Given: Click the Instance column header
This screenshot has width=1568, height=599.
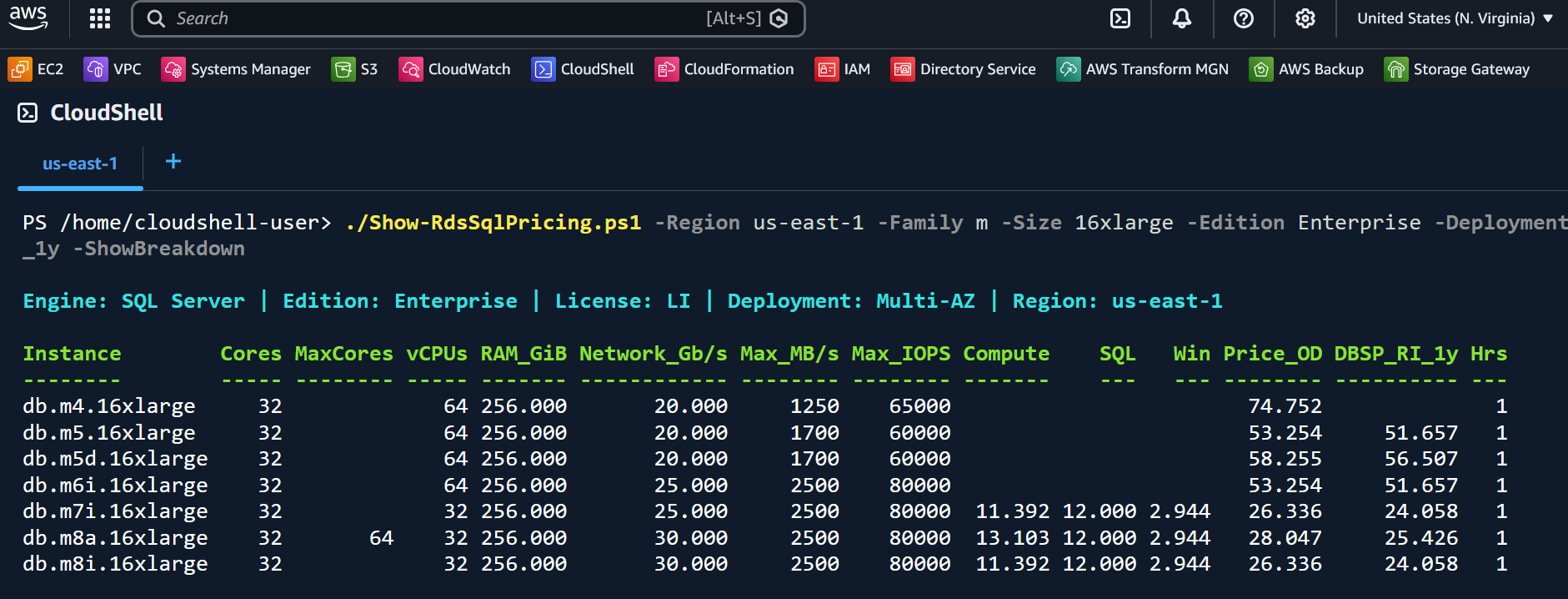Looking at the screenshot, I should (72, 354).
